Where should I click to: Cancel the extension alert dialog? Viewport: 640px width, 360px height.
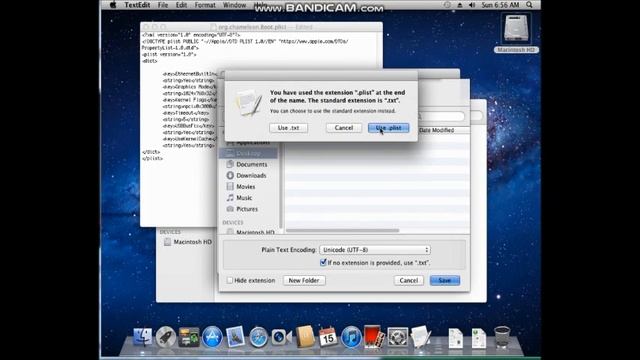pyautogui.click(x=344, y=128)
